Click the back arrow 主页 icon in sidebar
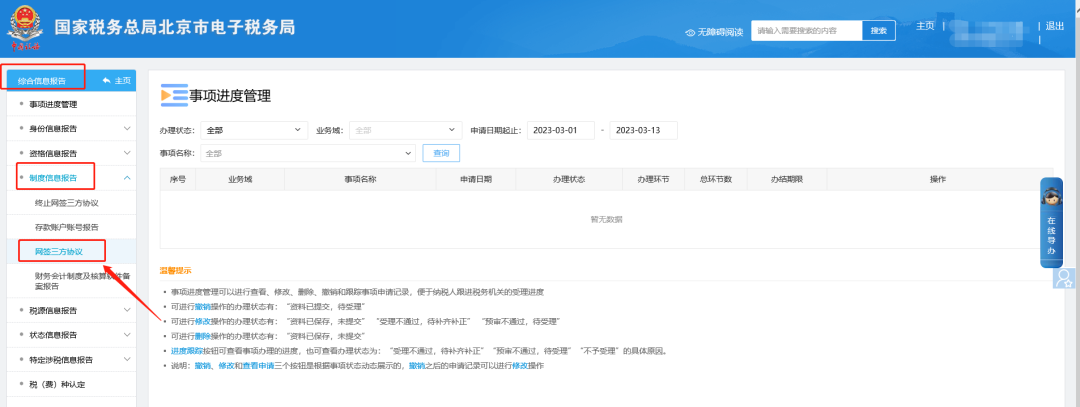1080x407 pixels. coord(107,80)
